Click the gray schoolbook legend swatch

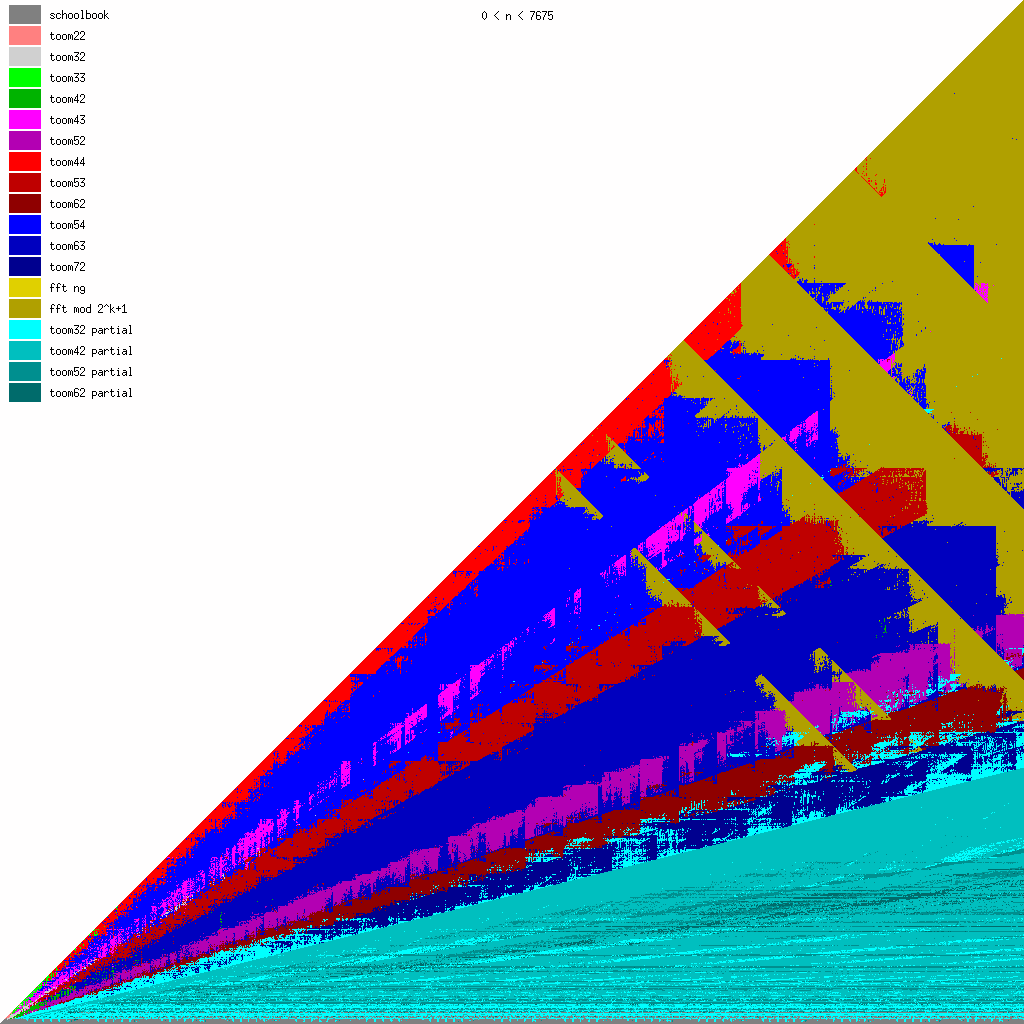coord(25,14)
